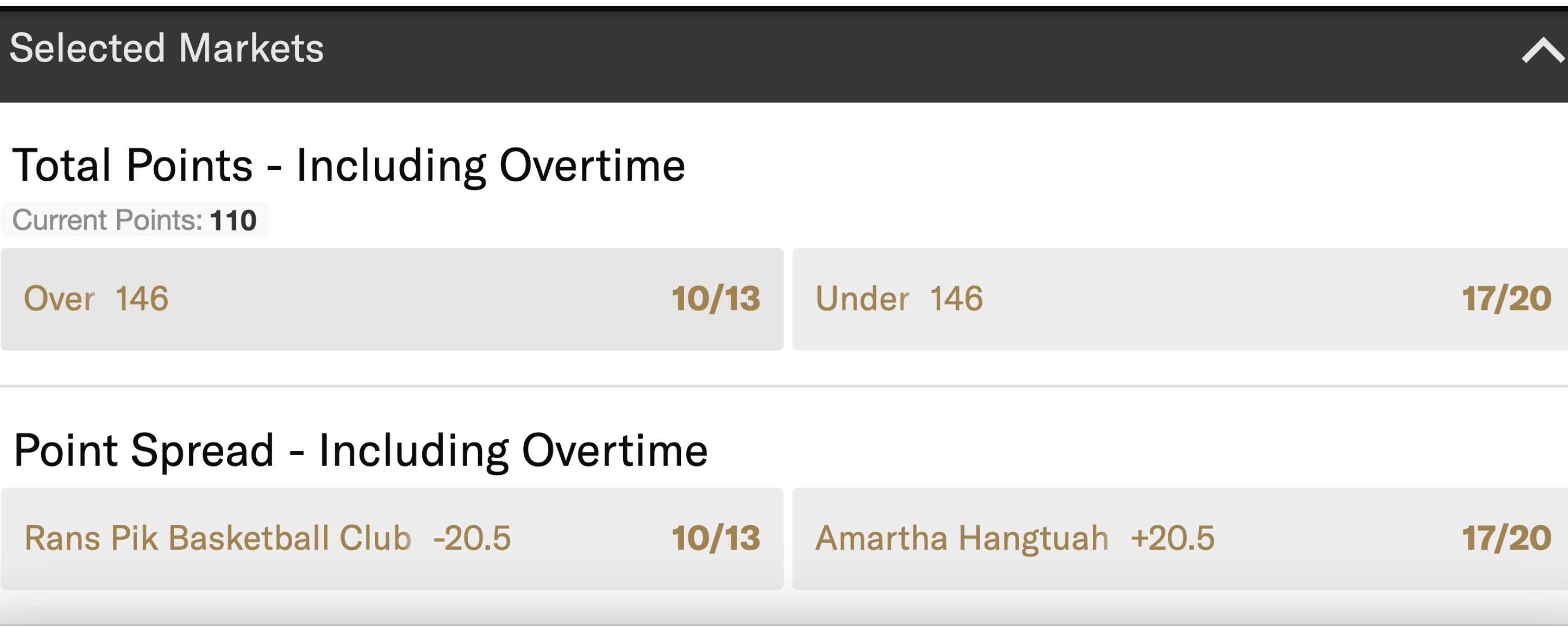
Task: Click the Point Spread - Including Overtime heading
Action: [x=360, y=451]
